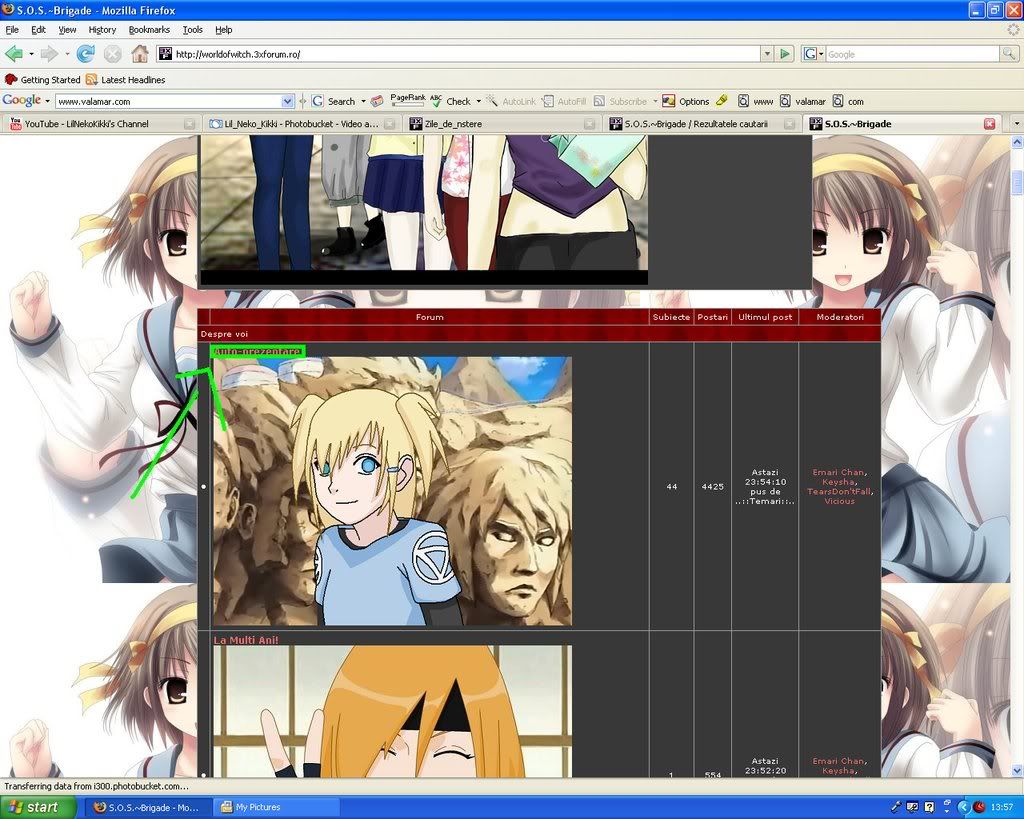Open the list-all-tabs dropdown arrow
The height and width of the screenshot is (819, 1024).
[1016, 123]
